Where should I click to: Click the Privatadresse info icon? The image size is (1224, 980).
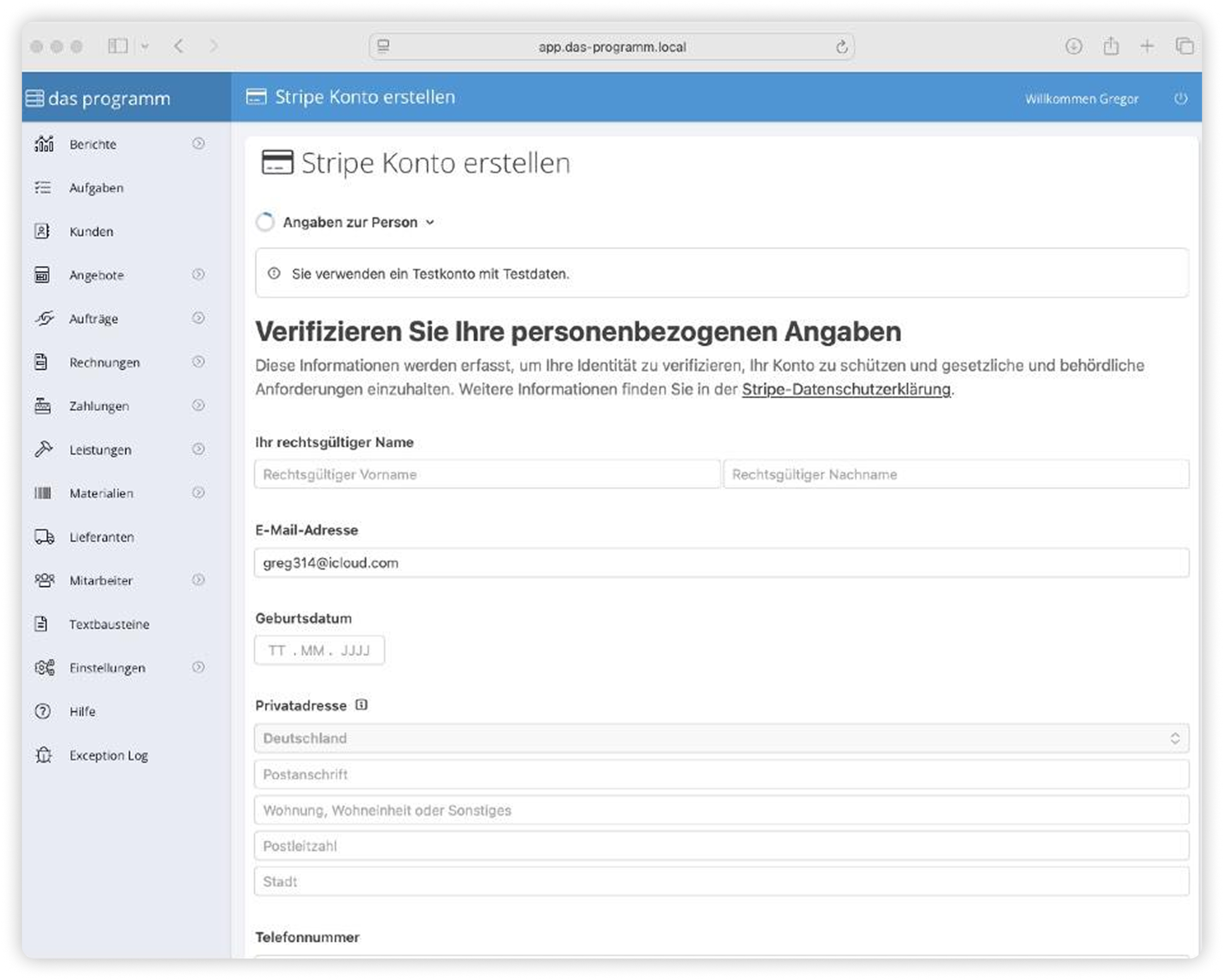point(361,705)
